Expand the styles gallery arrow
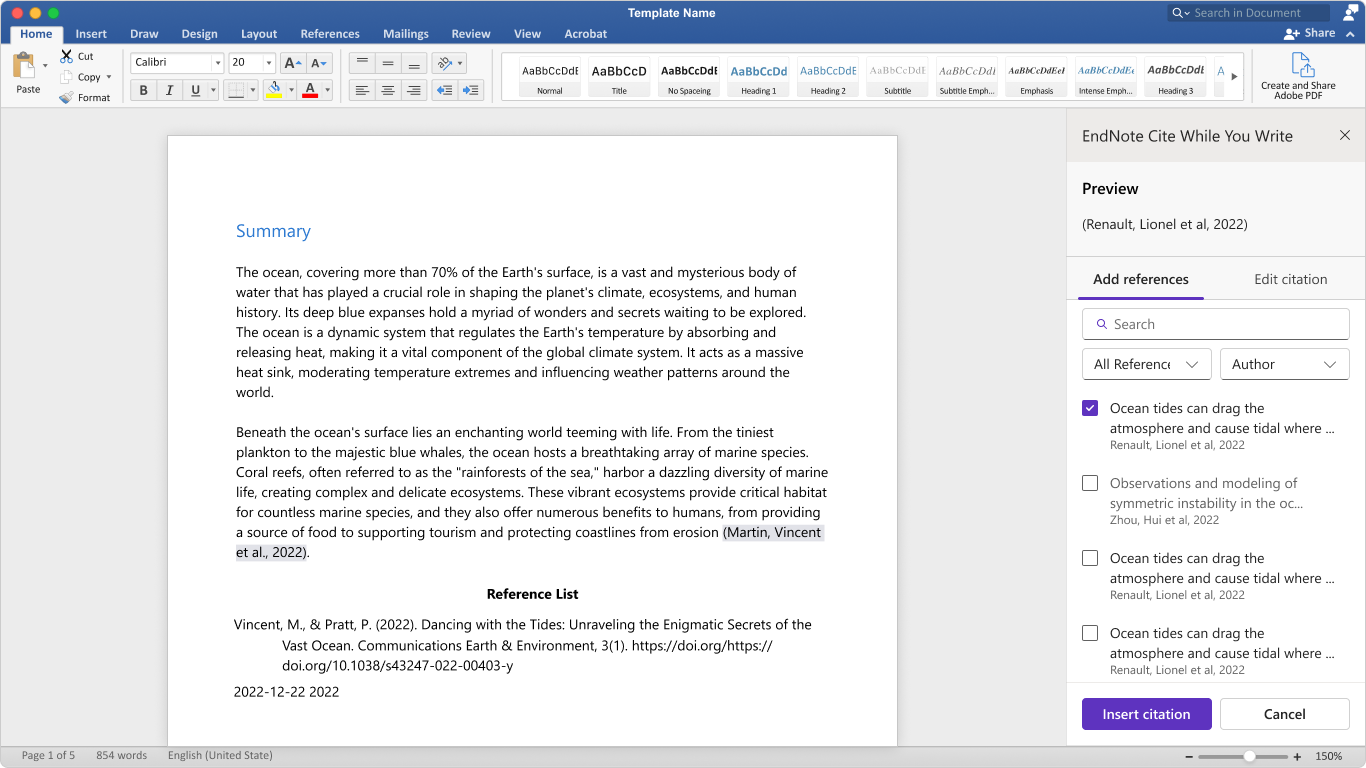1366x768 pixels. point(1234,76)
